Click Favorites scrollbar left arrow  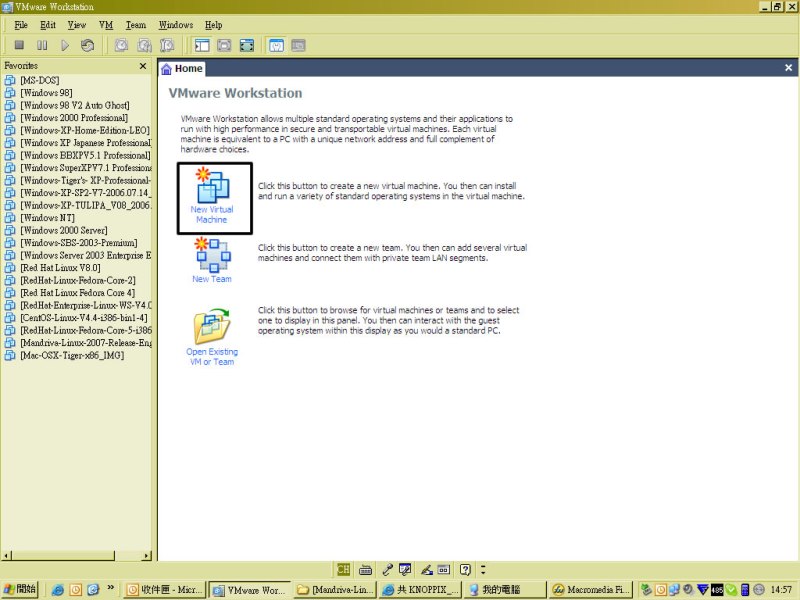[x=6, y=555]
